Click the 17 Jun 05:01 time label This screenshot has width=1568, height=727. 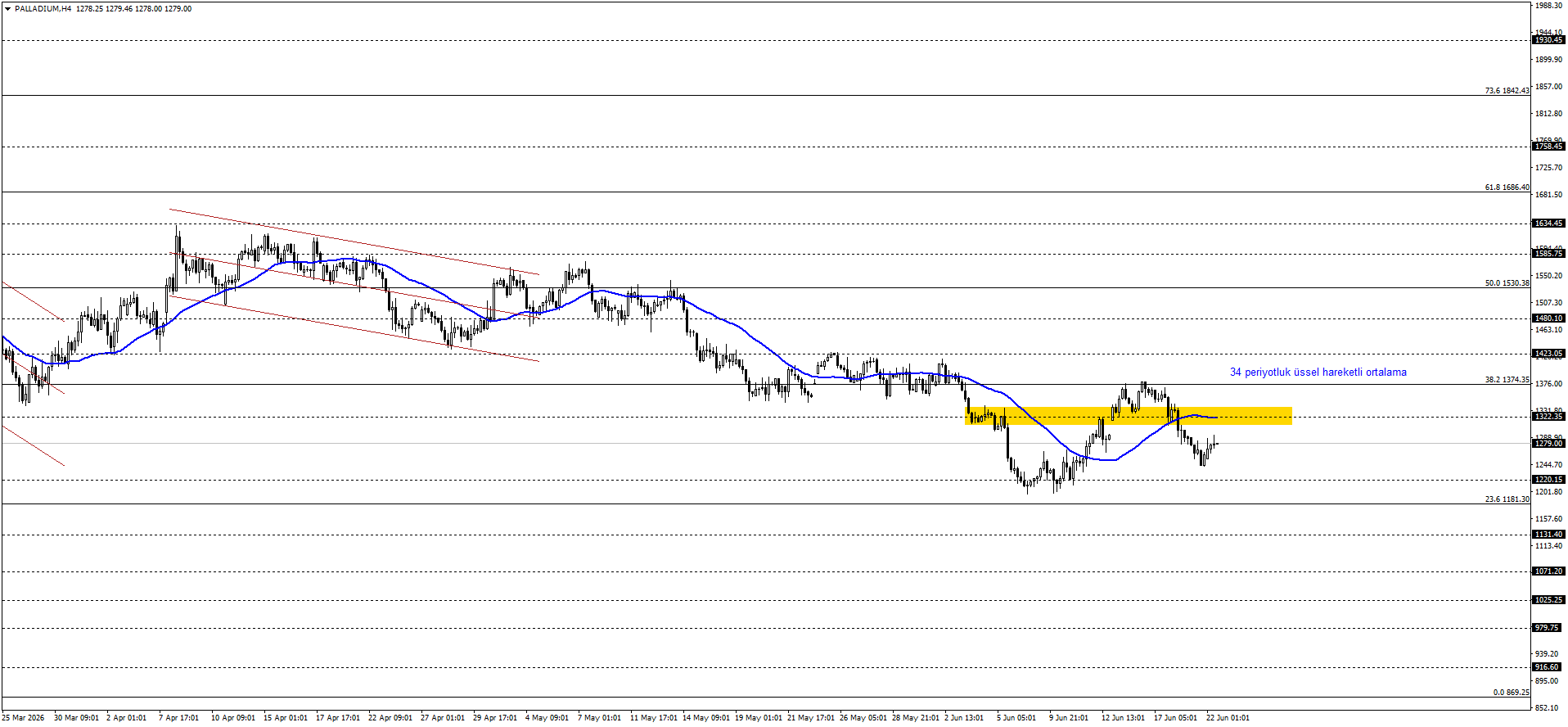(1175, 718)
